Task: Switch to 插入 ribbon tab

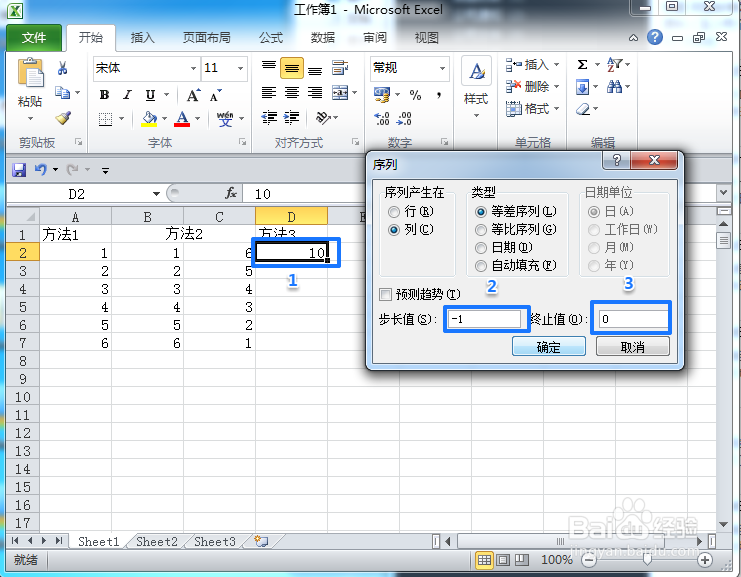Action: pos(142,38)
